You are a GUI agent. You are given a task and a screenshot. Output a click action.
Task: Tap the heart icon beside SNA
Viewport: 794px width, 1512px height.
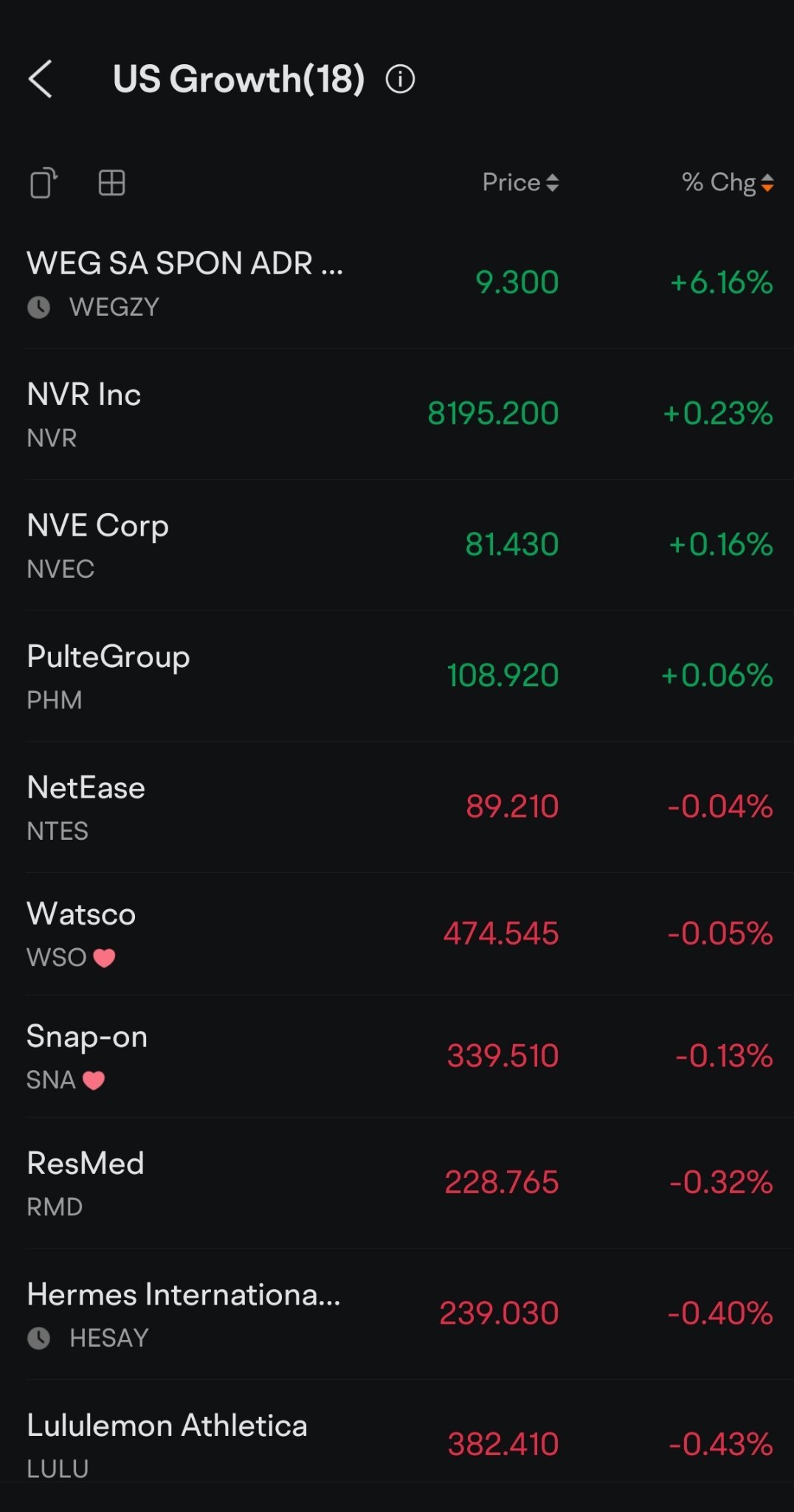(94, 1080)
